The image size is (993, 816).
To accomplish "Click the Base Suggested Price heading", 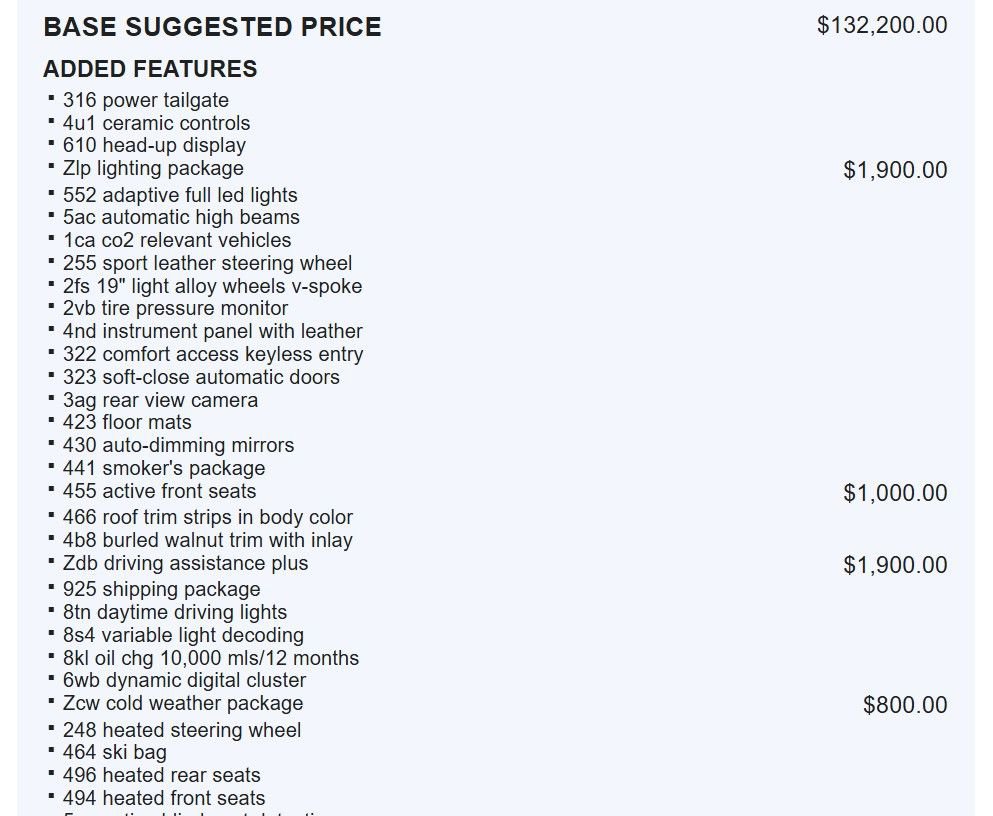I will [x=212, y=27].
